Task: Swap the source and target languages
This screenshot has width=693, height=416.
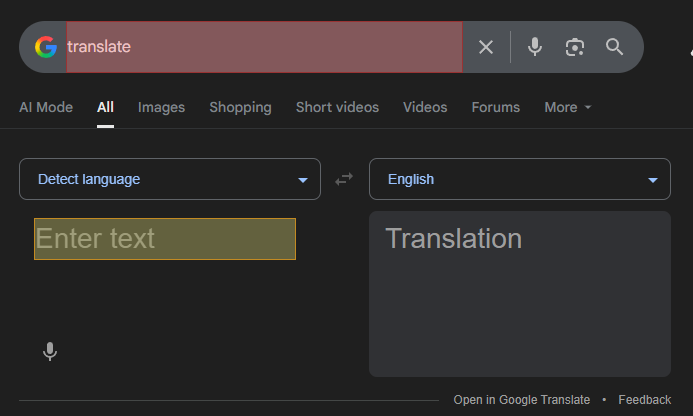Action: (344, 179)
